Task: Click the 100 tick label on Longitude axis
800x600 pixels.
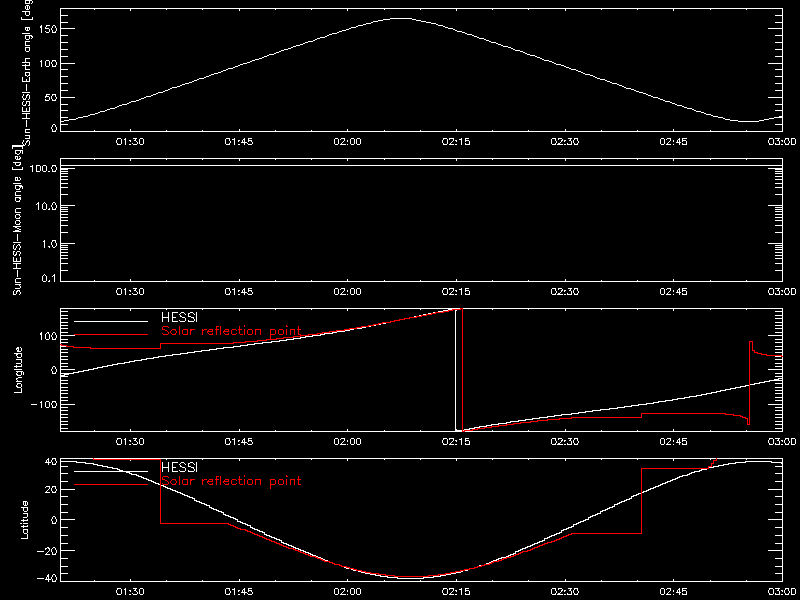Action: (x=46, y=336)
